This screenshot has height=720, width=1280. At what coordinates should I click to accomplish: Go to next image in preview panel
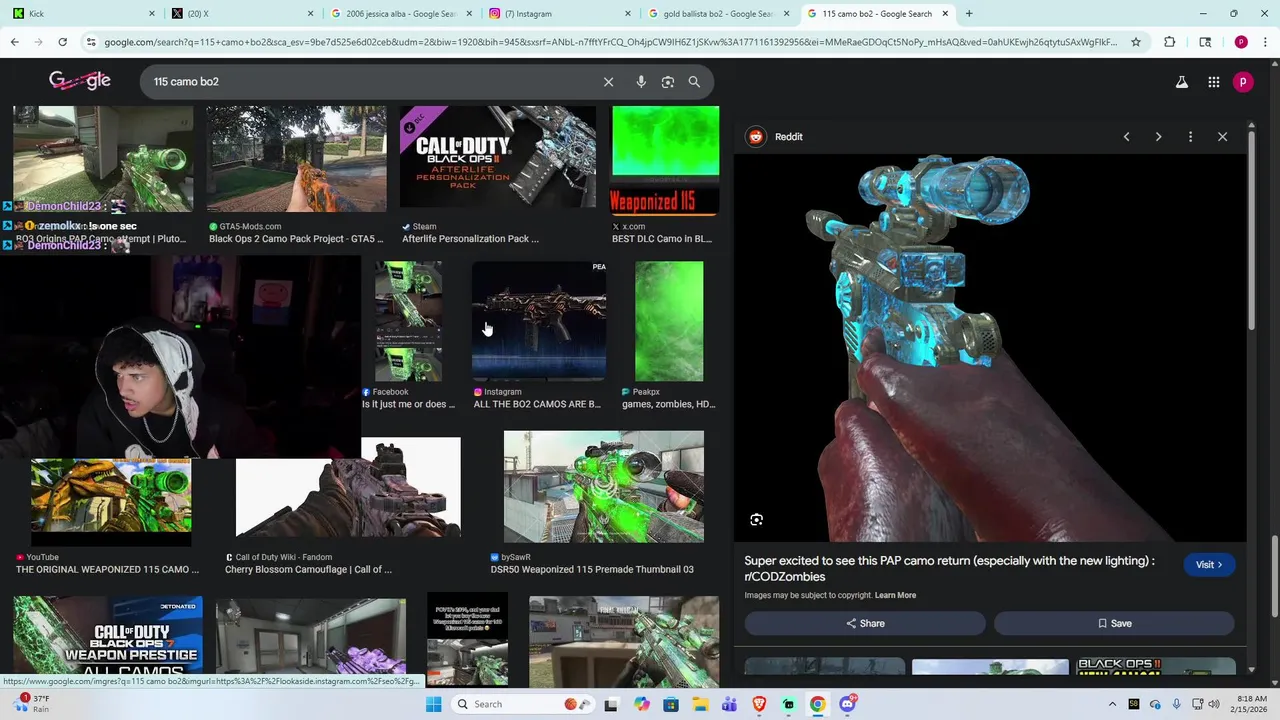pos(1158,137)
